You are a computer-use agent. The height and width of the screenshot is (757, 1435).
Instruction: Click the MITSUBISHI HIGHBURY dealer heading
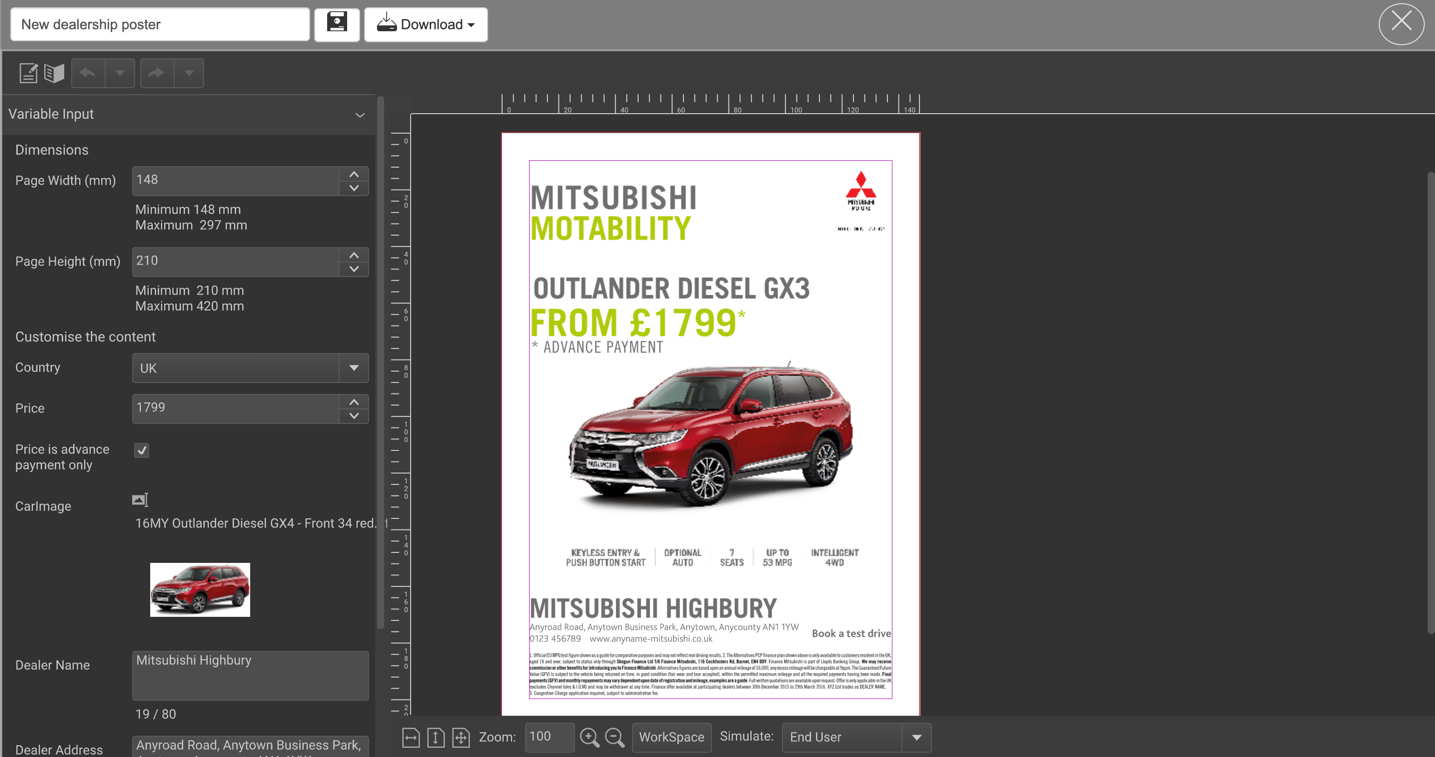pos(653,608)
